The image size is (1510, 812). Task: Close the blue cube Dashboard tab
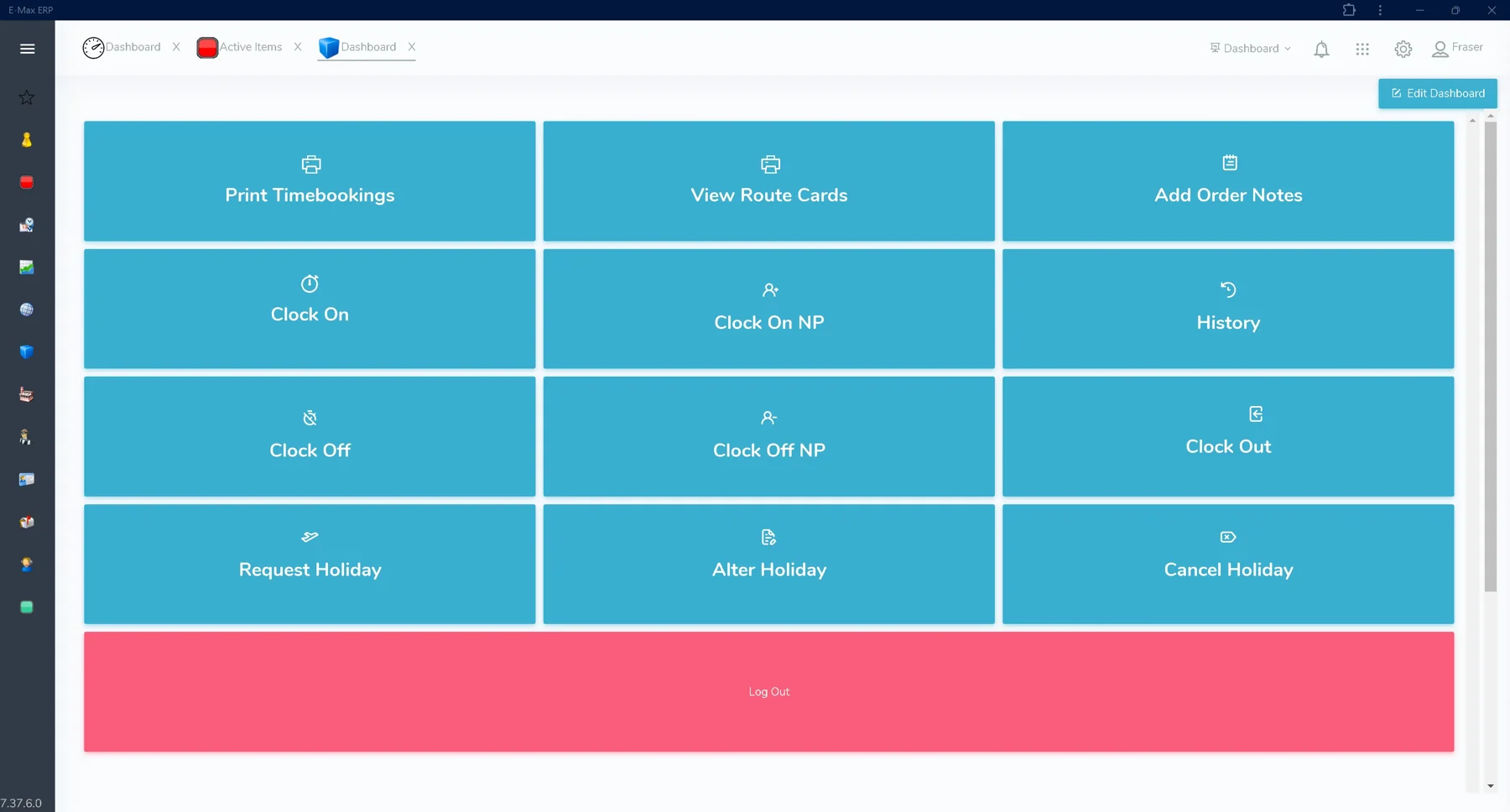pos(412,47)
